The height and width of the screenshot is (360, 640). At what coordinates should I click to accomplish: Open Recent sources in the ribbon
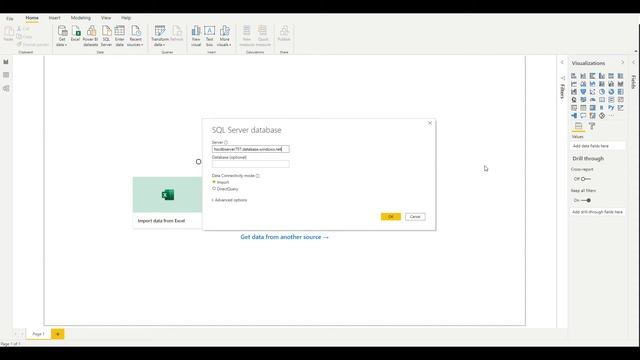click(135, 36)
